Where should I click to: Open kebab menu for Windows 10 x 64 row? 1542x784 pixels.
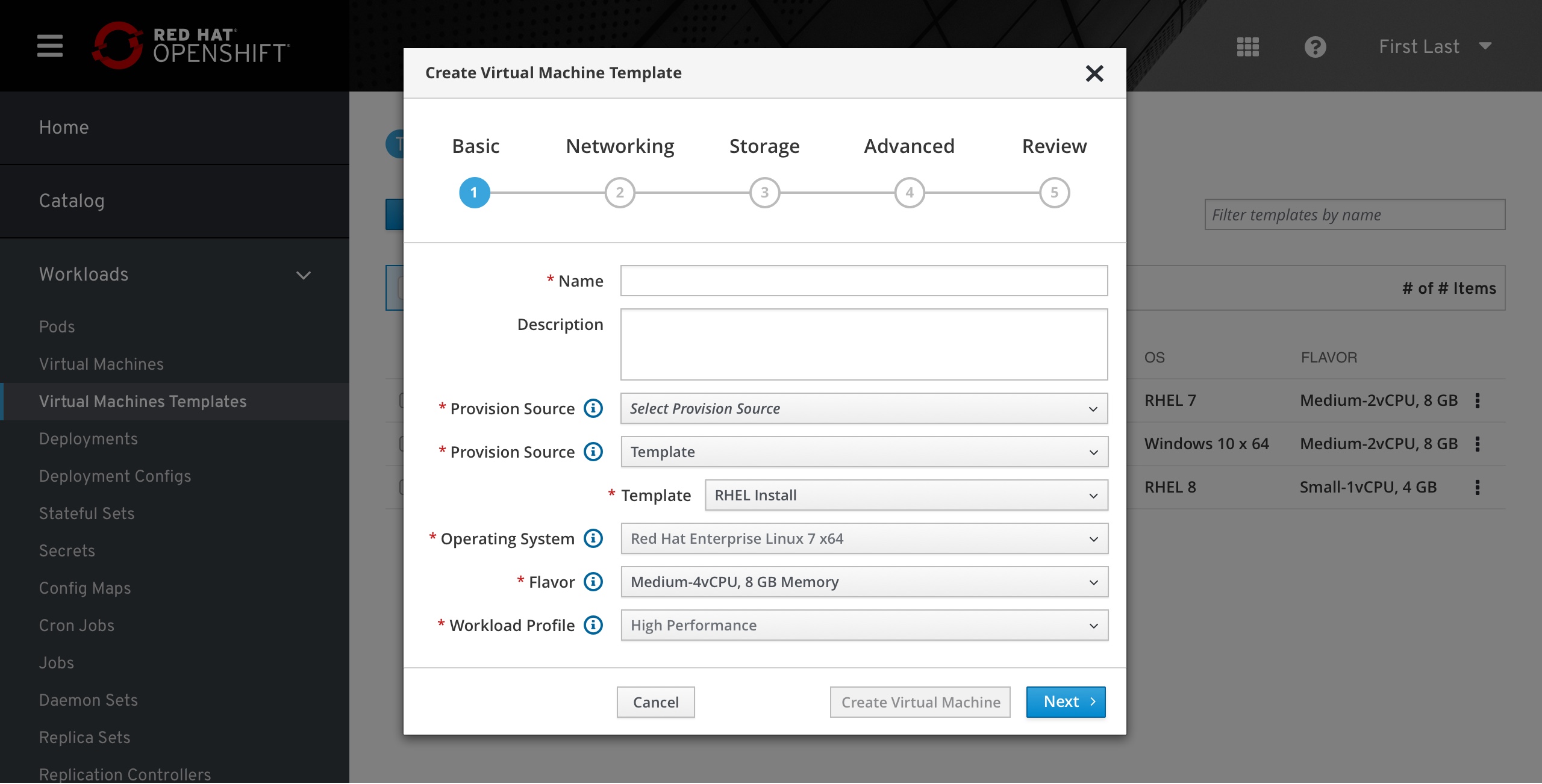pos(1477,444)
